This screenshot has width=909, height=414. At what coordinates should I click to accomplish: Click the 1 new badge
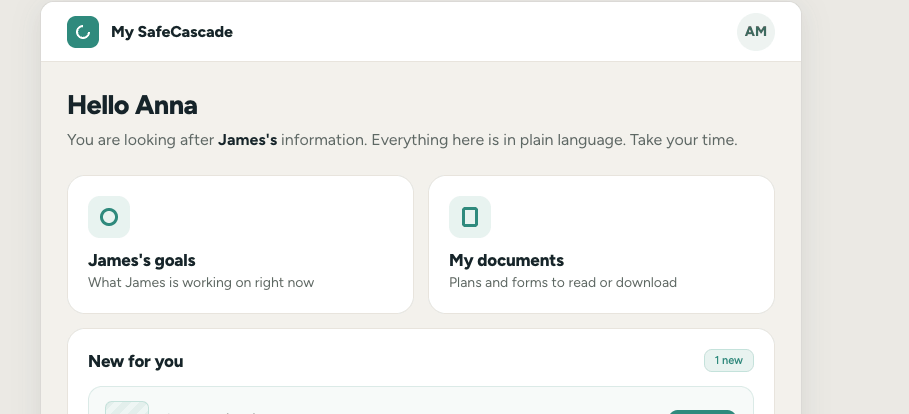point(729,360)
